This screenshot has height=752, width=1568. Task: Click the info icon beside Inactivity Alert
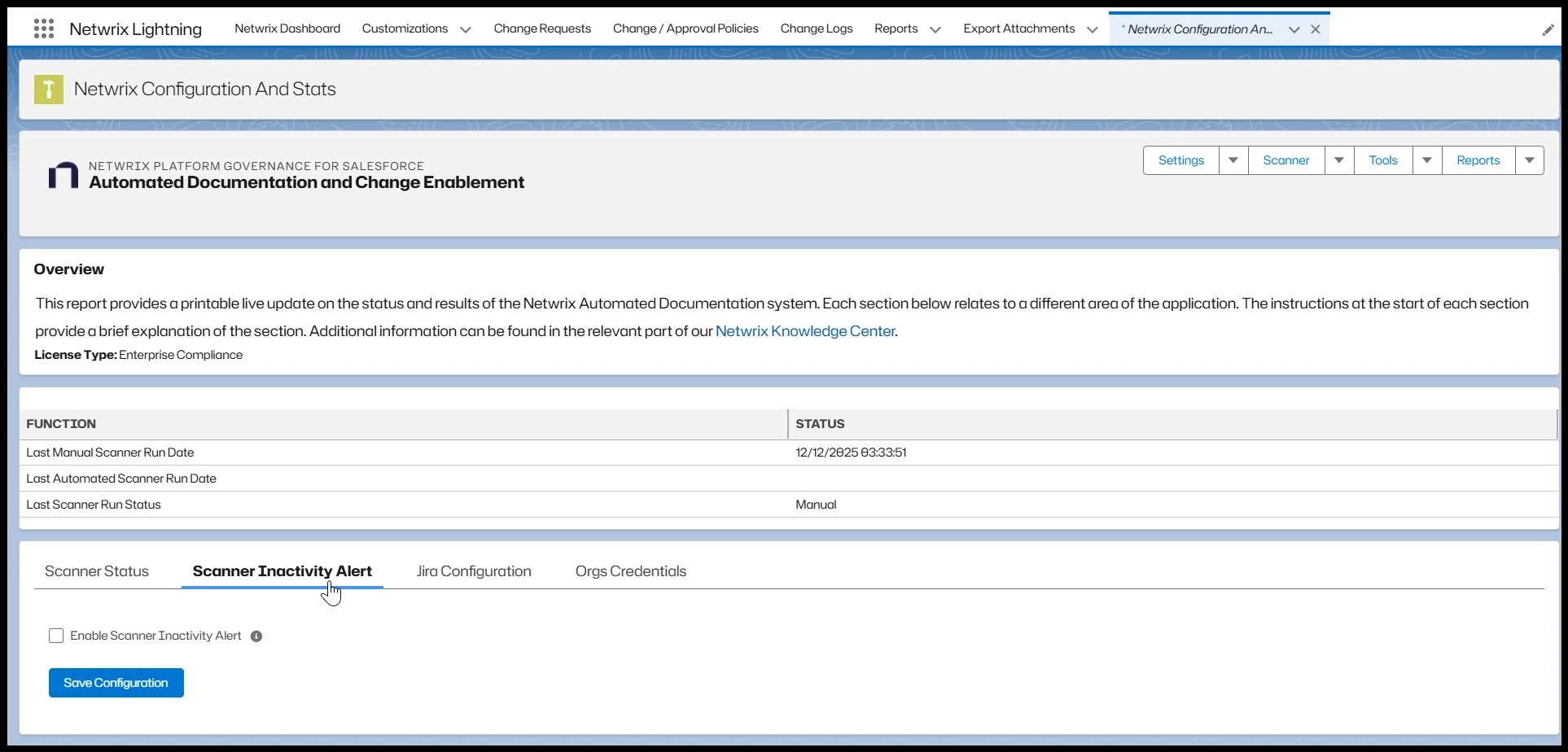256,636
